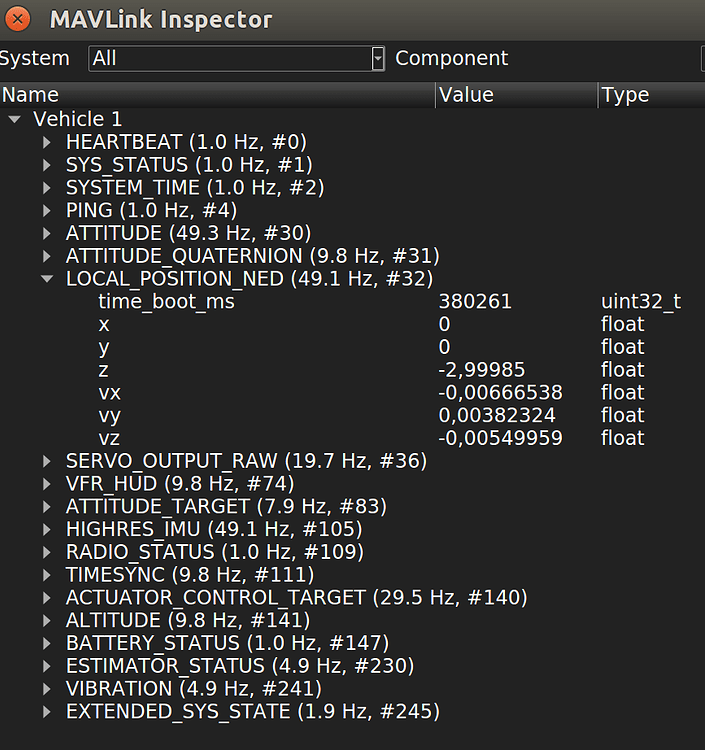This screenshot has height=750, width=705.
Task: Click the vz value -0,00549959
Action: [x=500, y=439]
